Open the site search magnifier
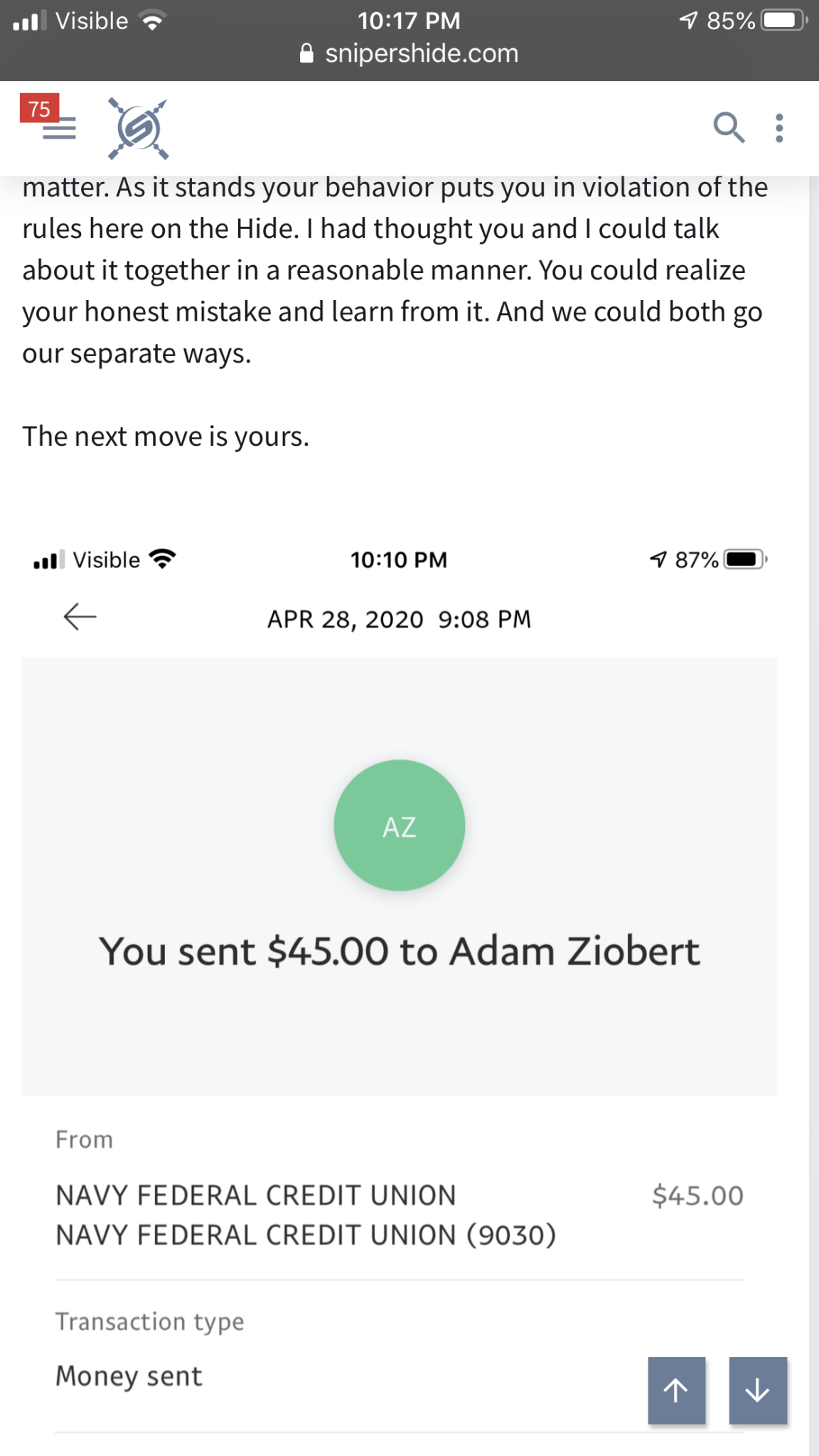819x1456 pixels. coord(729,128)
